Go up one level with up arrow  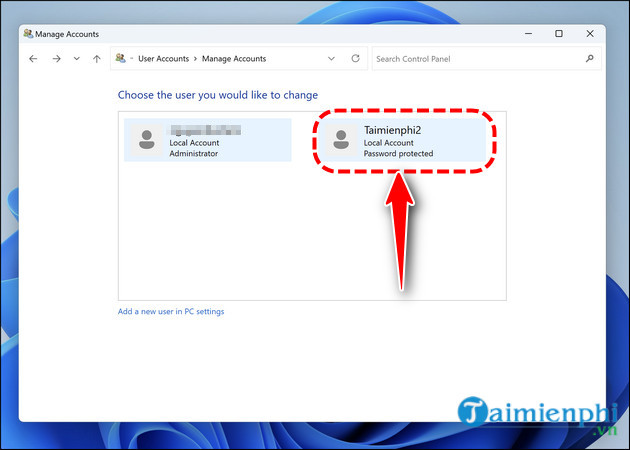click(96, 59)
